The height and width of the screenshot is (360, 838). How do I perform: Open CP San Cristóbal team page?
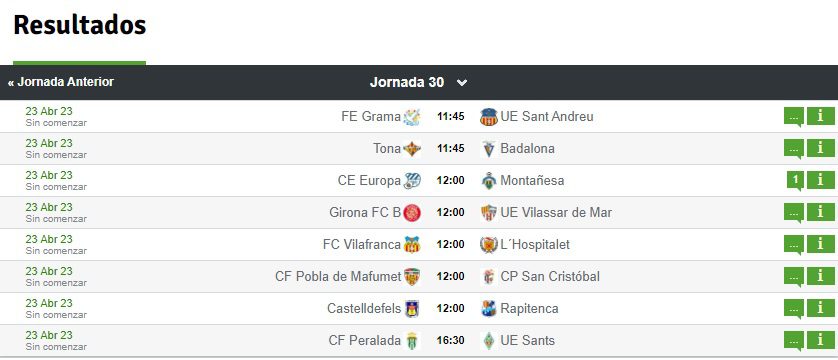(x=550, y=277)
